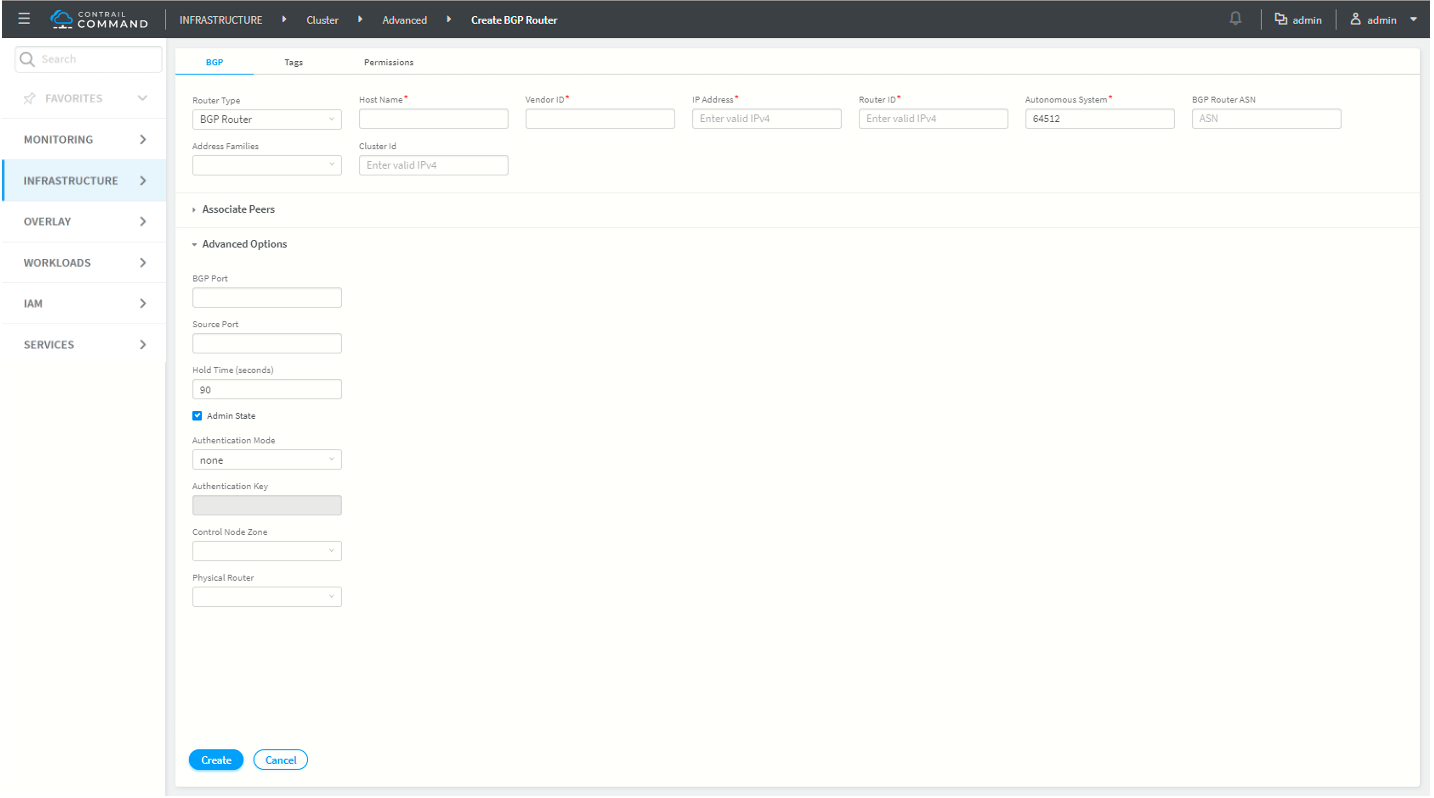Expand the IAM menu arrow
This screenshot has height=798, width=1434.
tap(143, 304)
